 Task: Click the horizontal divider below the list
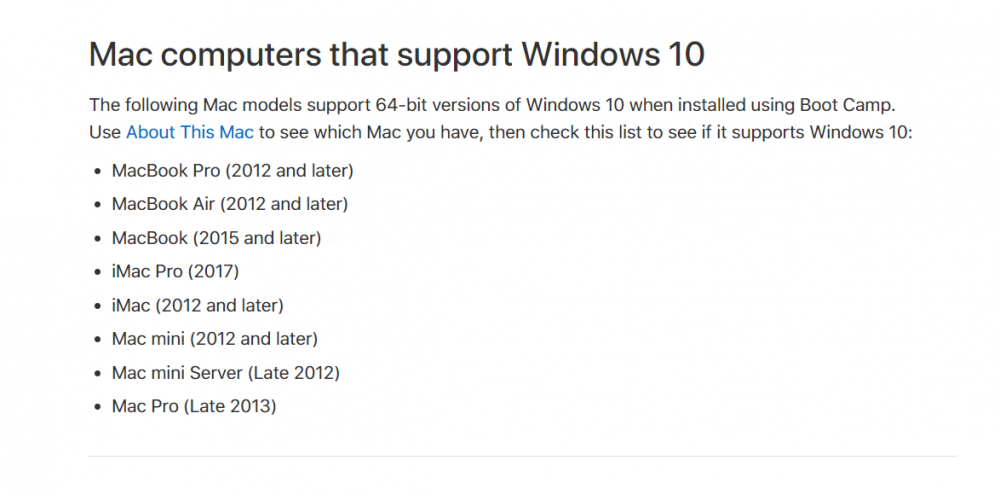coord(522,456)
